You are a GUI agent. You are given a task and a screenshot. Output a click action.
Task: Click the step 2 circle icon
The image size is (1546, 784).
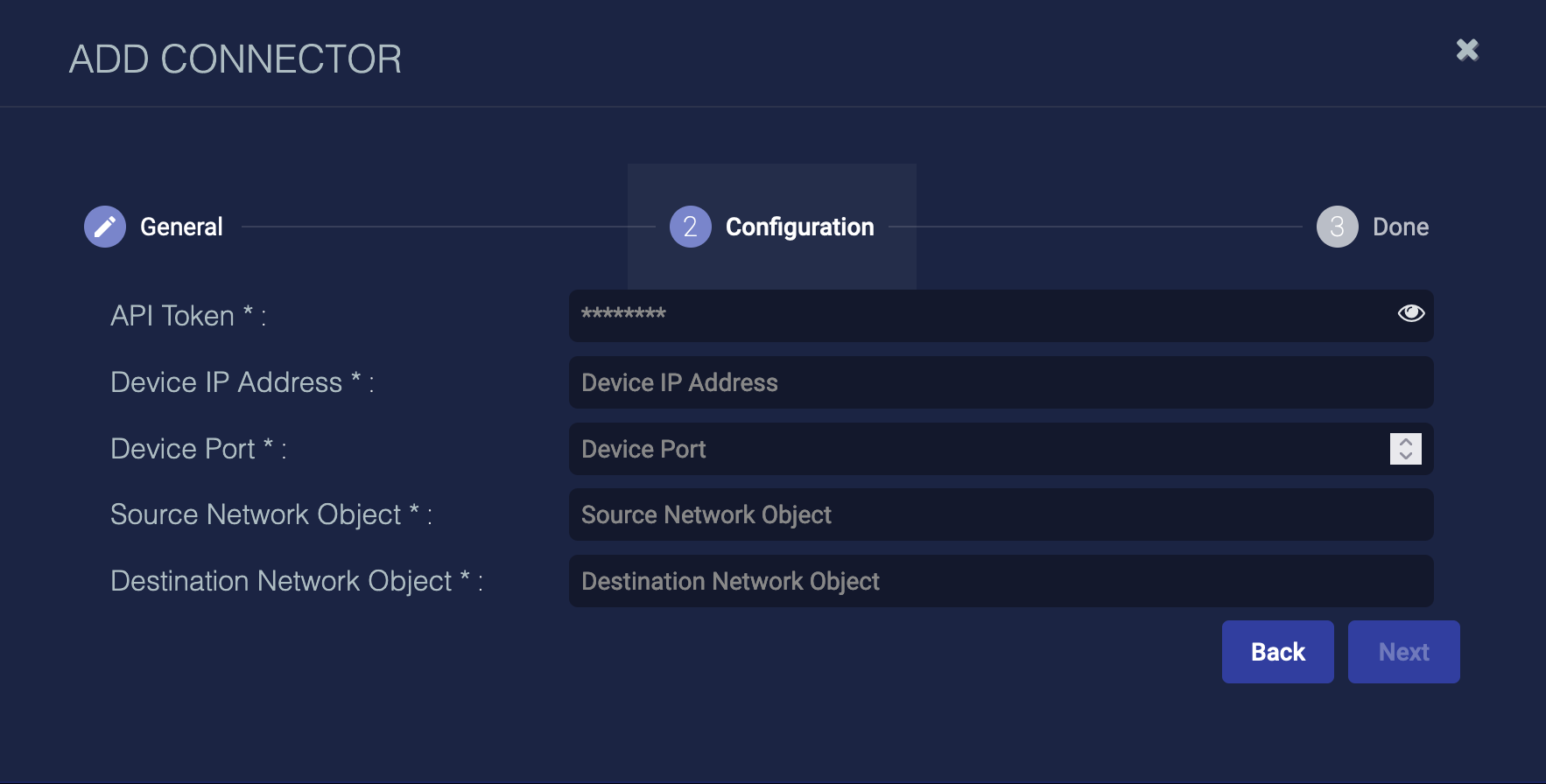[x=690, y=227]
